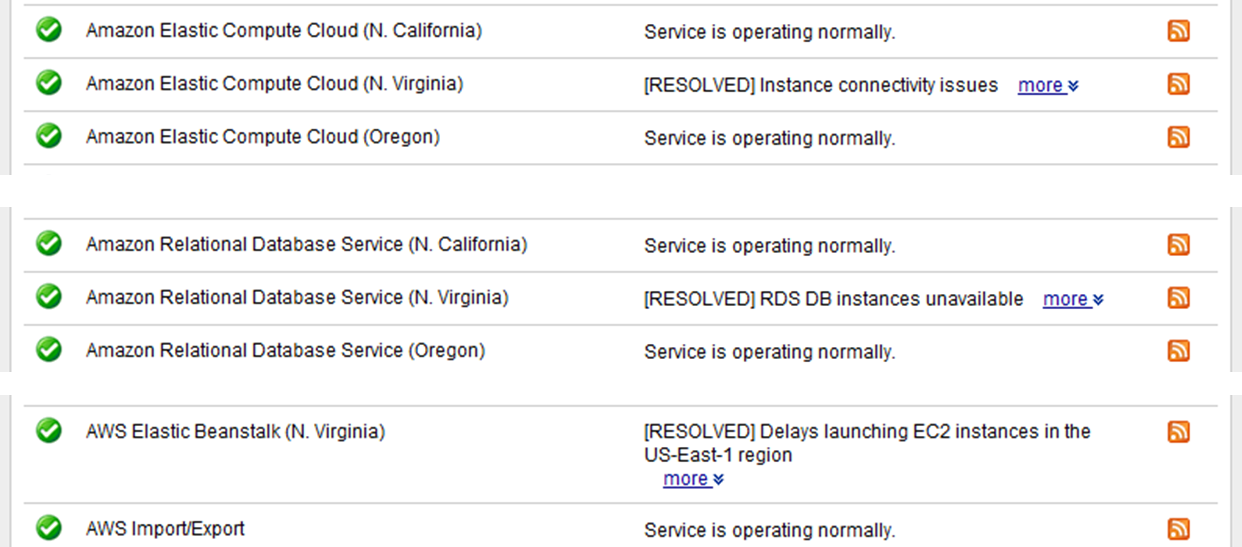Open RSS feed for EC2 N. Virginia
The height and width of the screenshot is (547, 1242).
(x=1179, y=84)
